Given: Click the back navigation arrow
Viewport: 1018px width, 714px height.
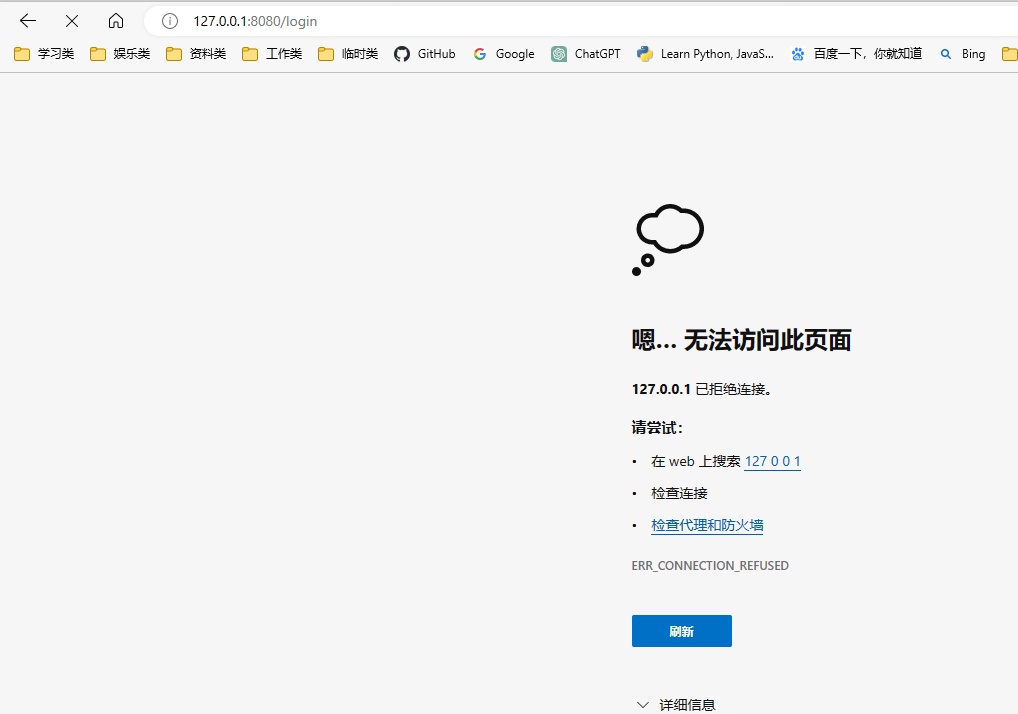Looking at the screenshot, I should point(26,20).
